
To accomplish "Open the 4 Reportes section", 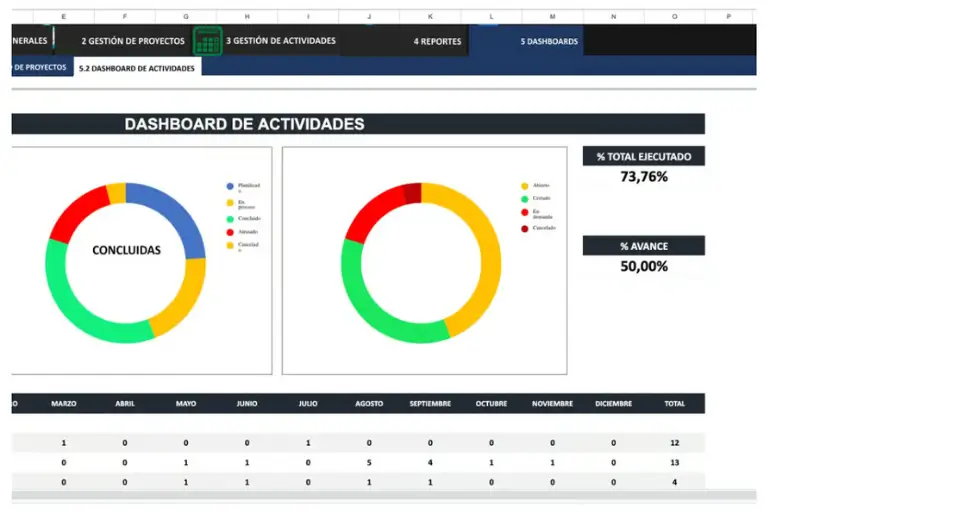I will pos(437,41).
